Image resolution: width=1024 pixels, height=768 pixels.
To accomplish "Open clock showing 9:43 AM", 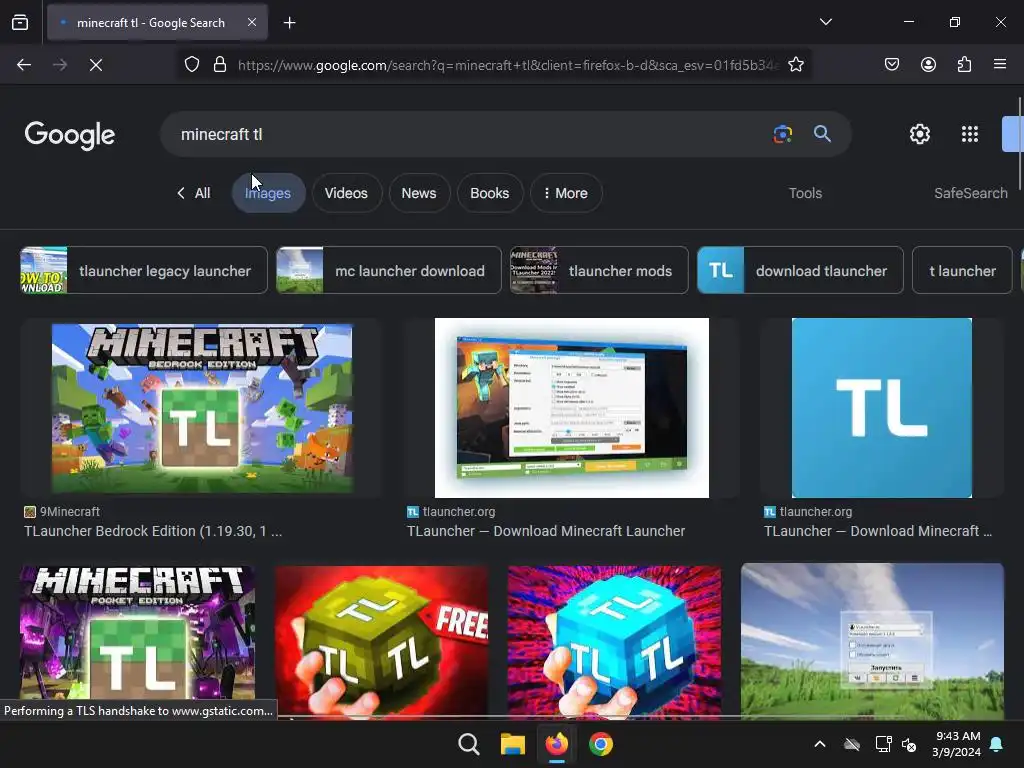I will point(956,744).
